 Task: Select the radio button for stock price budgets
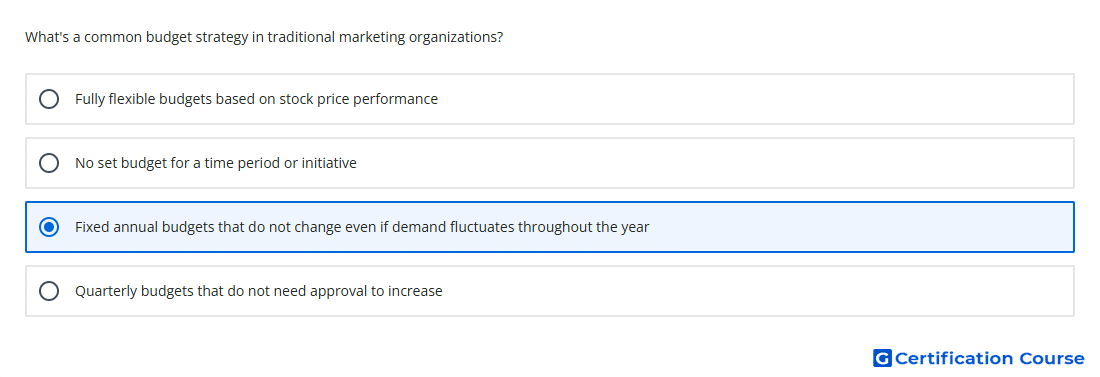(49, 99)
